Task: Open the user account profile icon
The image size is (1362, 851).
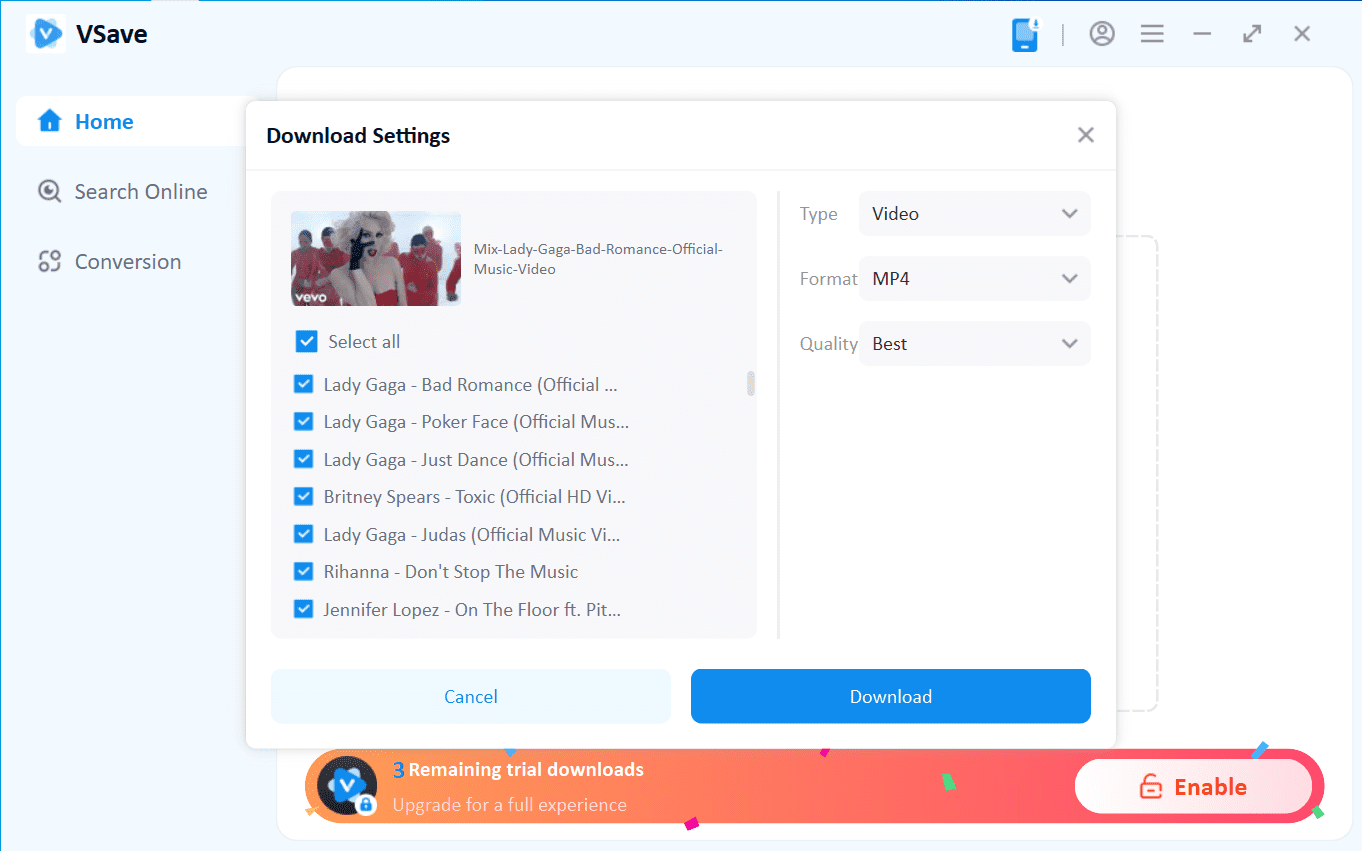Action: coord(1102,34)
